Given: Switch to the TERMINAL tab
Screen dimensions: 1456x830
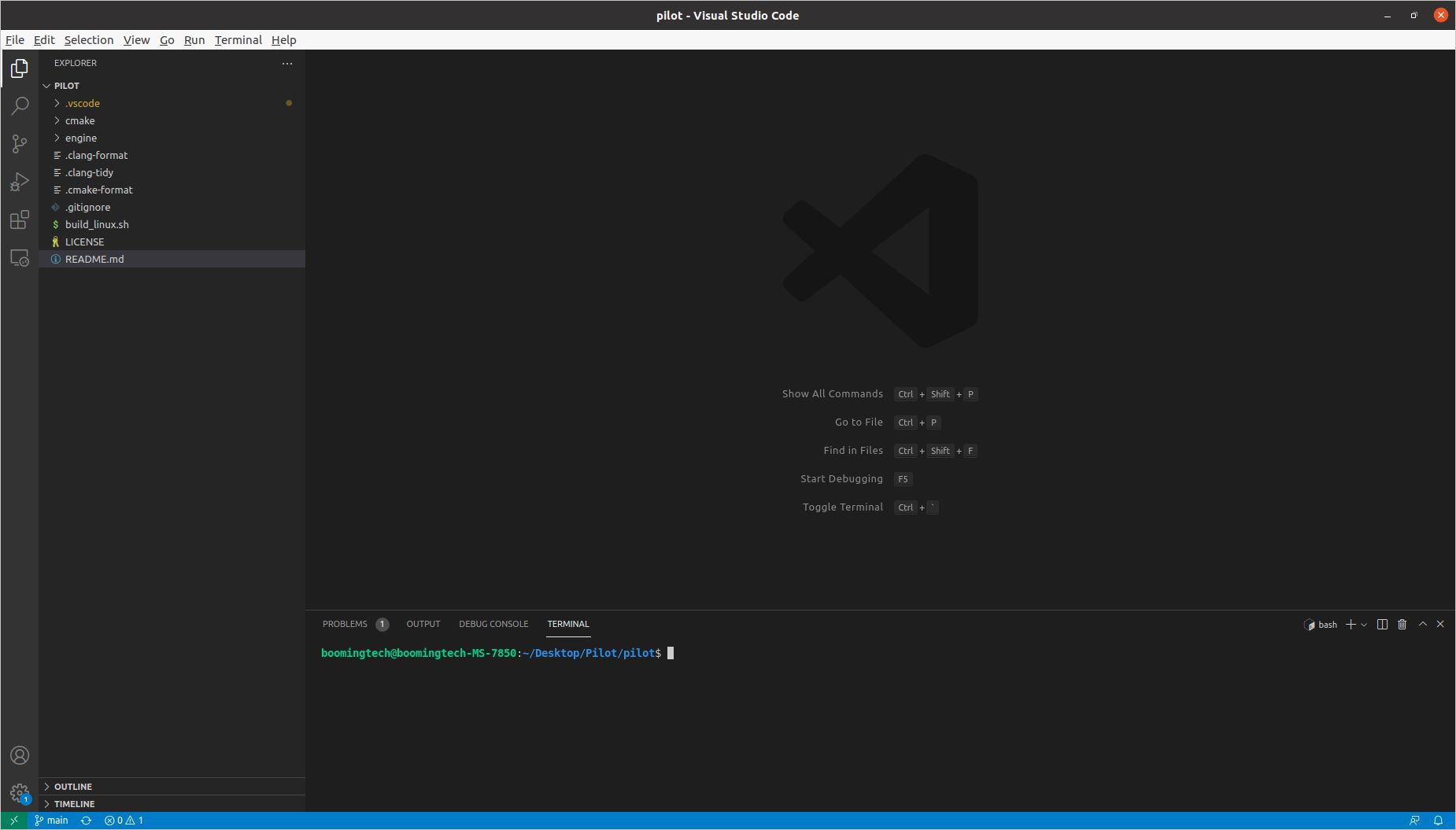Looking at the screenshot, I should [568, 624].
